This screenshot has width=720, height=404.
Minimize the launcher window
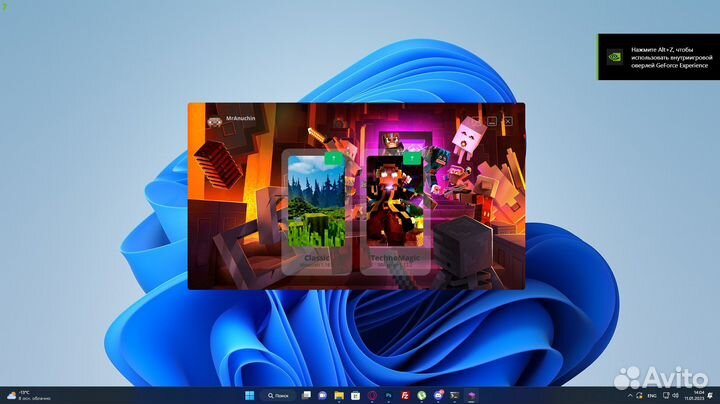click(x=492, y=121)
